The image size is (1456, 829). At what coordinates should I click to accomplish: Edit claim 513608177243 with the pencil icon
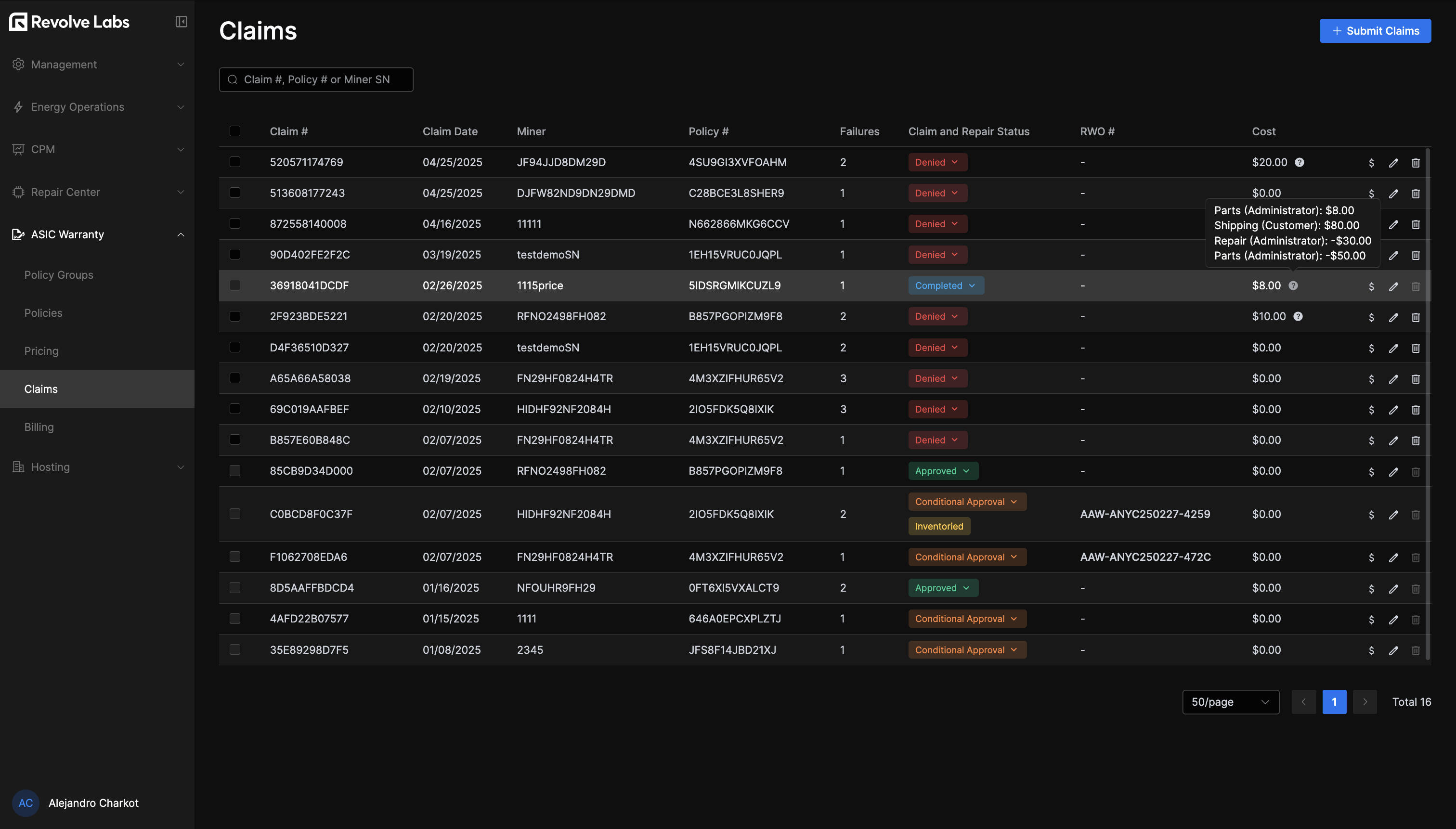coord(1393,194)
